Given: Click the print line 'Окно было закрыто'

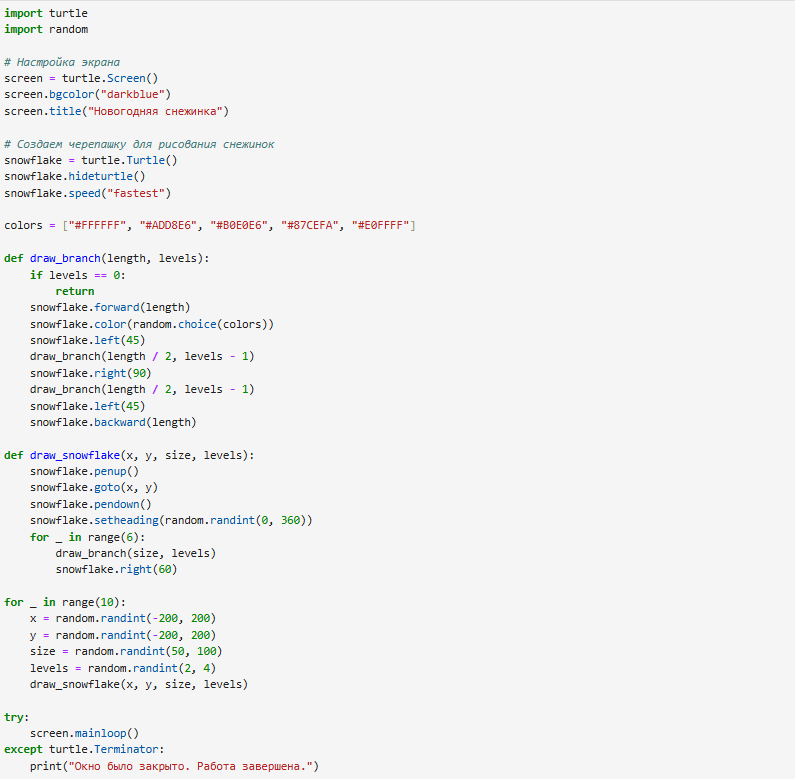Looking at the screenshot, I should [x=174, y=766].
